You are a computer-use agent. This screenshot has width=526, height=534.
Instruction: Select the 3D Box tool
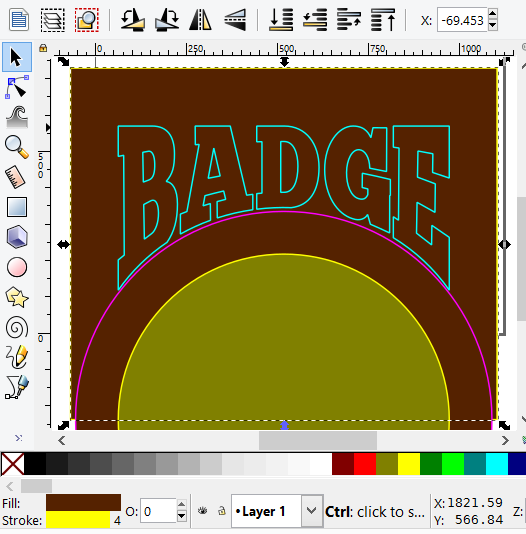click(x=17, y=236)
